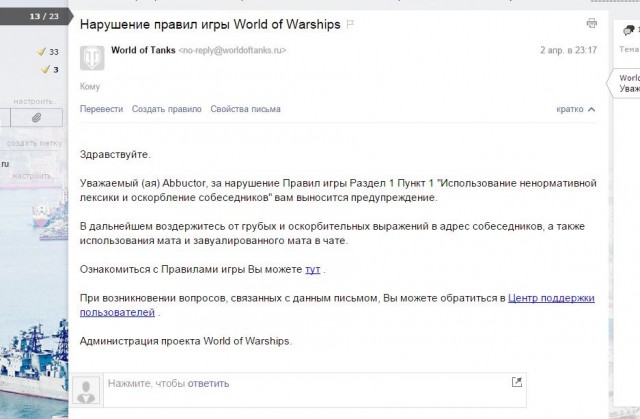Image resolution: width=640 pixels, height=419 pixels.
Task: Click the sender name World of Tanks
Action: [x=143, y=50]
